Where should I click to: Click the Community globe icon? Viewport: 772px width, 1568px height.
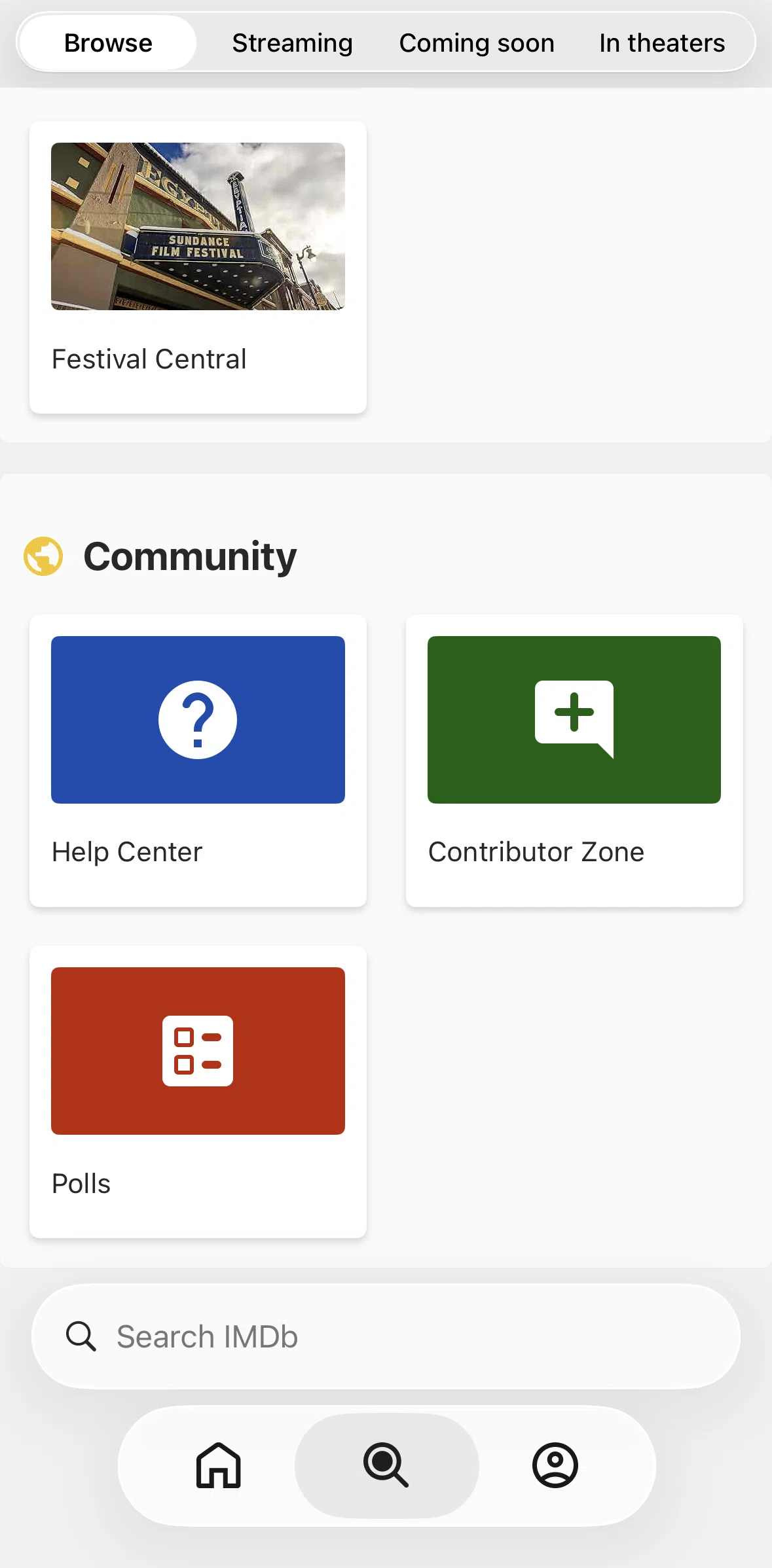[43, 556]
